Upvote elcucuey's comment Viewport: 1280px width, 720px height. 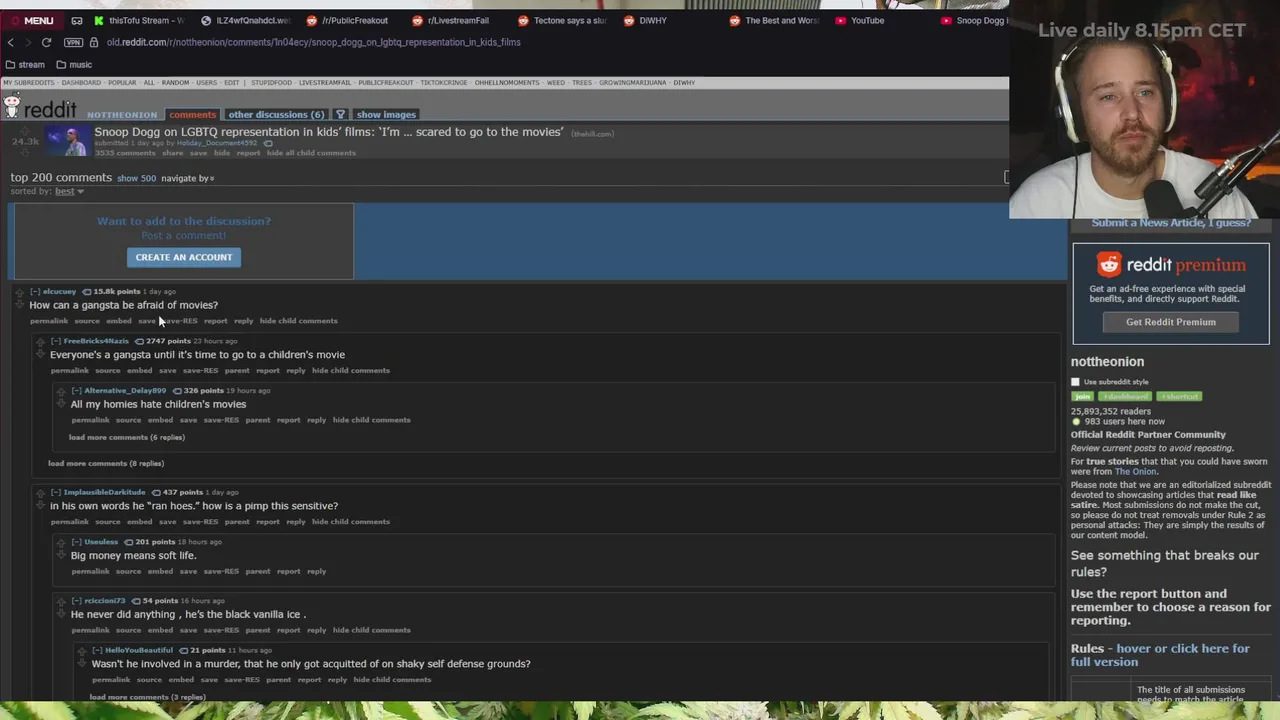click(19, 292)
